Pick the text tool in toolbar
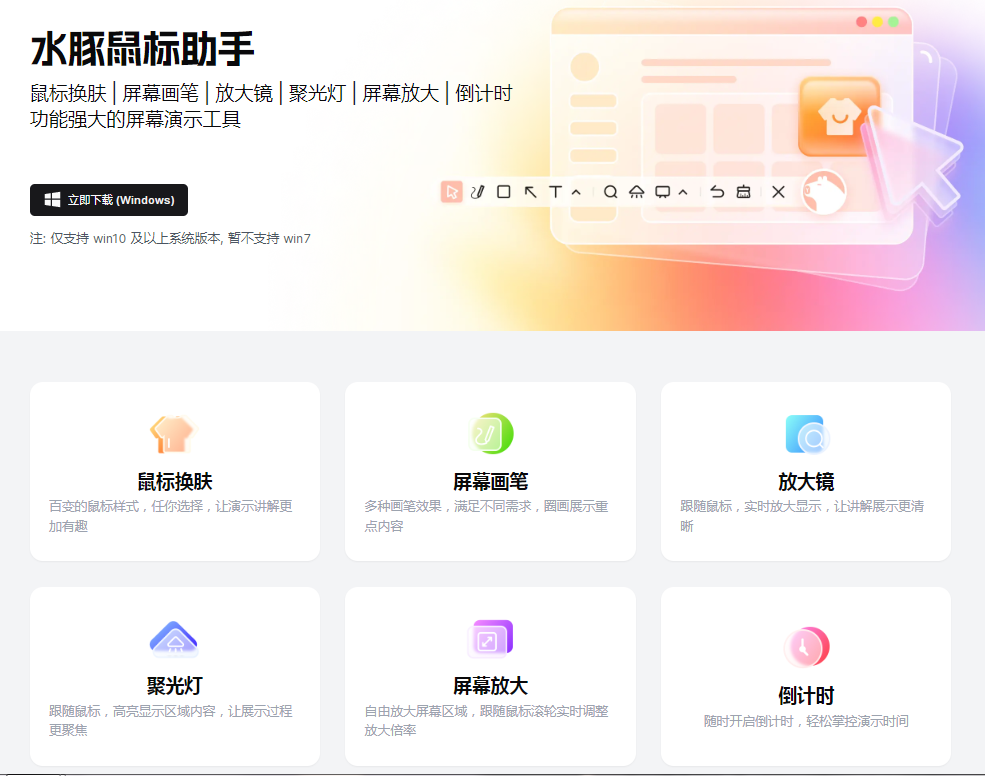 [555, 192]
